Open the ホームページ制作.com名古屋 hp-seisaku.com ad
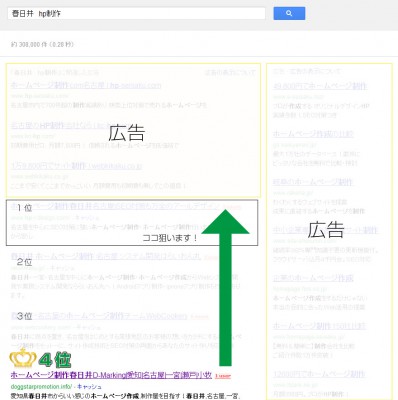 point(86,85)
